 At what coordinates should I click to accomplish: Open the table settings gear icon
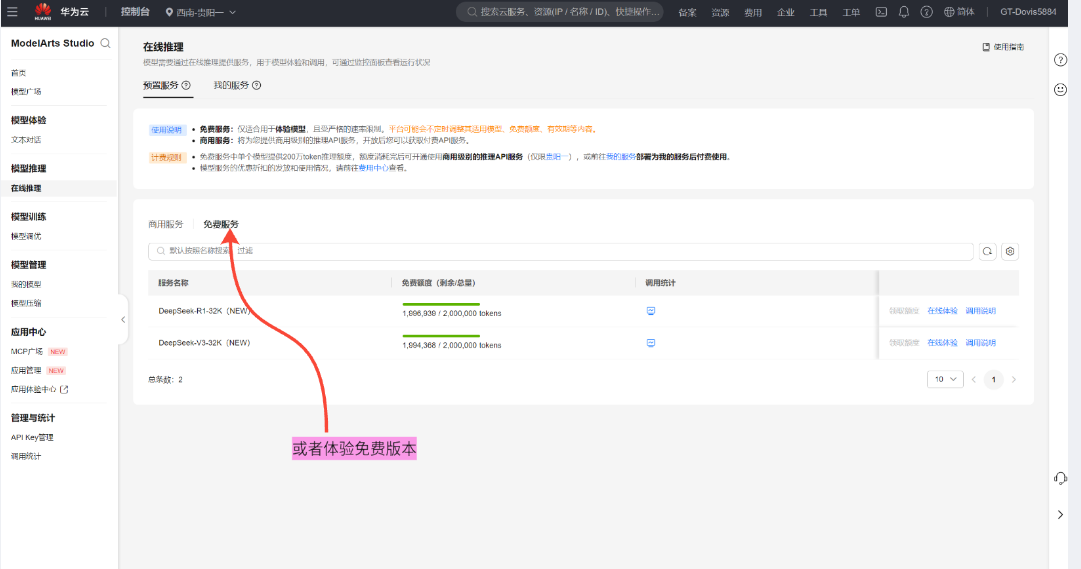[1010, 251]
